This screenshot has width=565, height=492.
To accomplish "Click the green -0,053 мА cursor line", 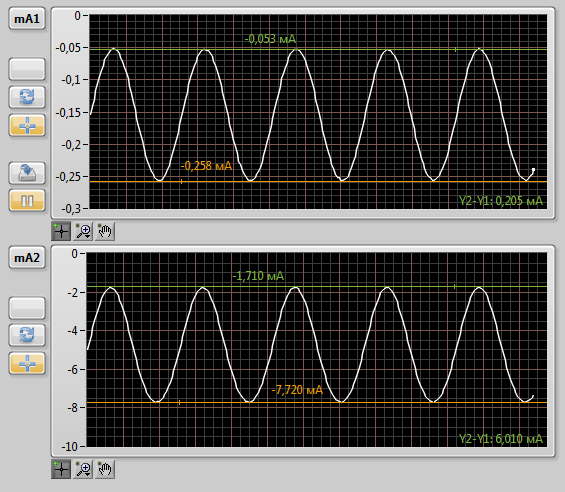I will (x=318, y=49).
